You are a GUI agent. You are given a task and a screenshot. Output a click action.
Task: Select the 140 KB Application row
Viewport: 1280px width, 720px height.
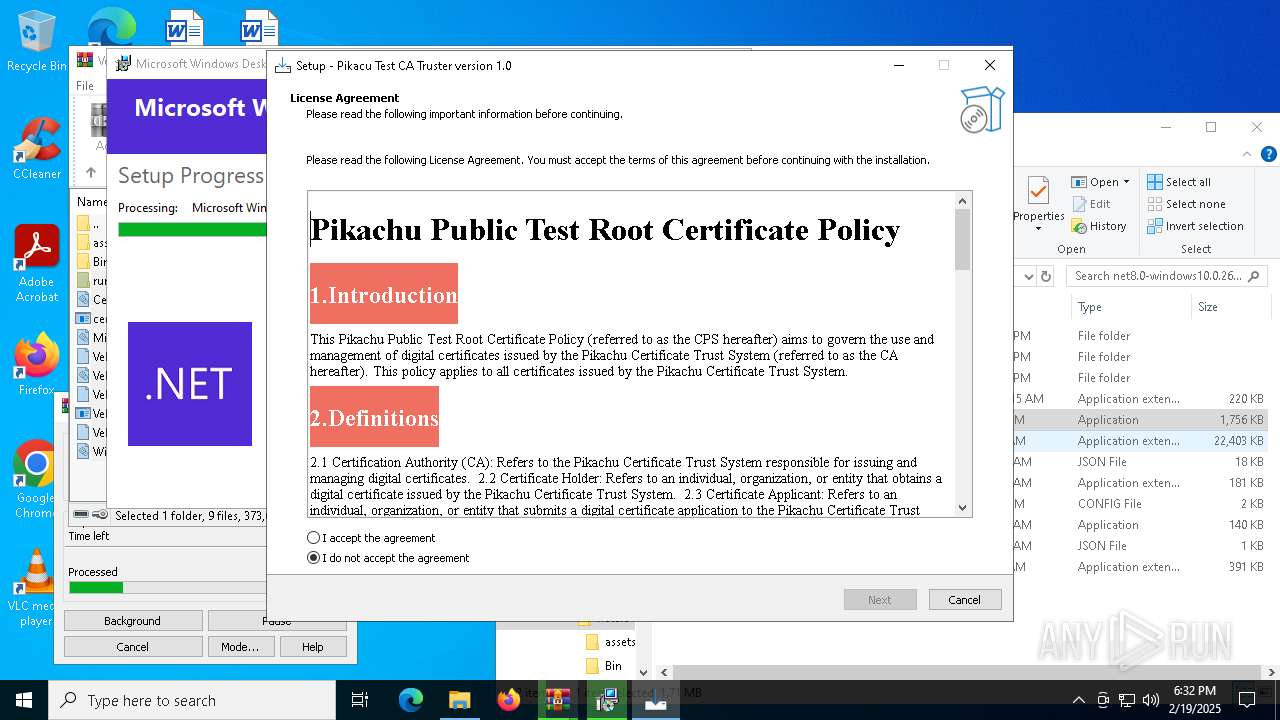point(1141,525)
